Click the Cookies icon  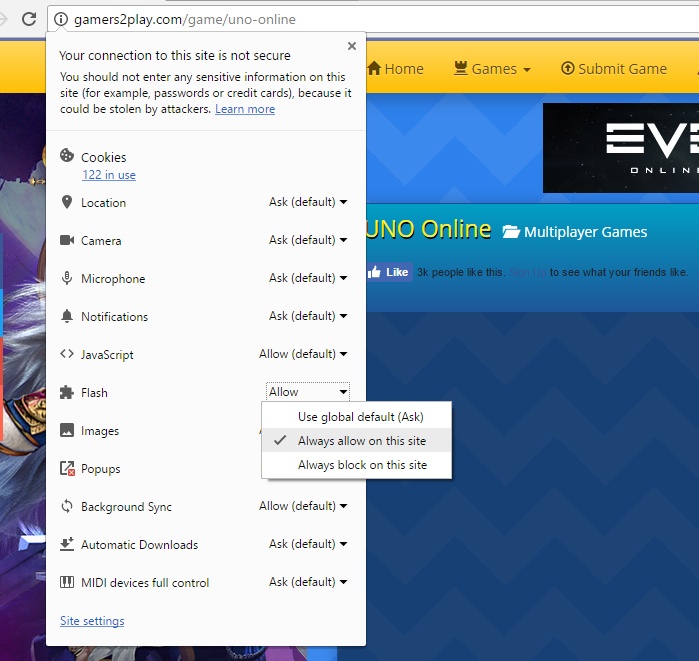(x=67, y=156)
